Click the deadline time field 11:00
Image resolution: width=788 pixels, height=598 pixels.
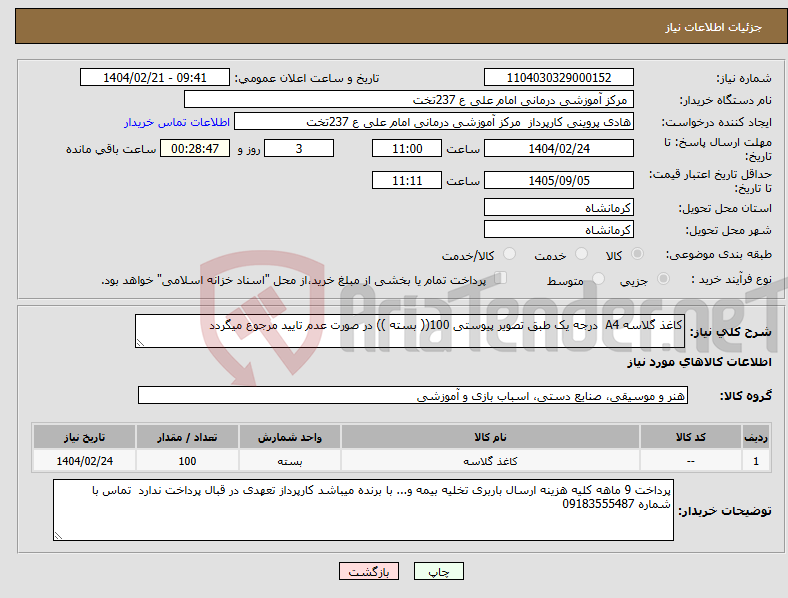[x=407, y=149]
